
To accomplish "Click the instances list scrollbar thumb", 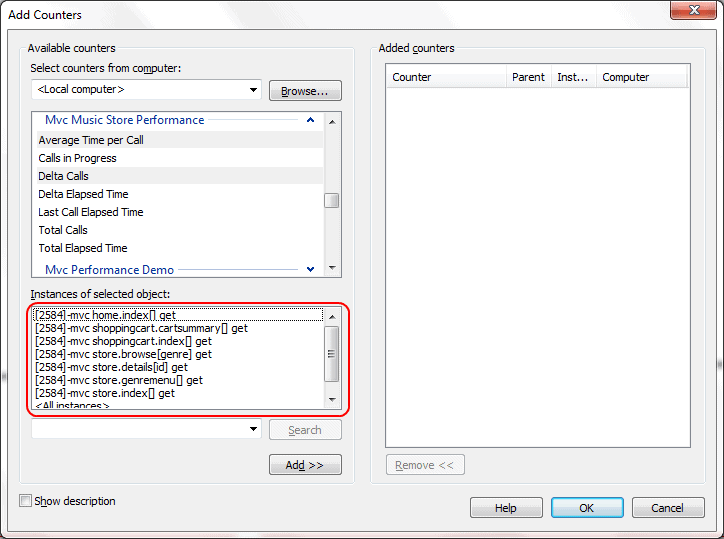I will (332, 354).
